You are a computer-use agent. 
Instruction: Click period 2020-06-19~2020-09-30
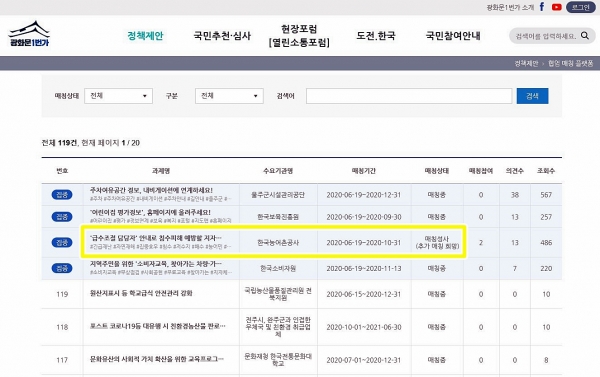364,217
